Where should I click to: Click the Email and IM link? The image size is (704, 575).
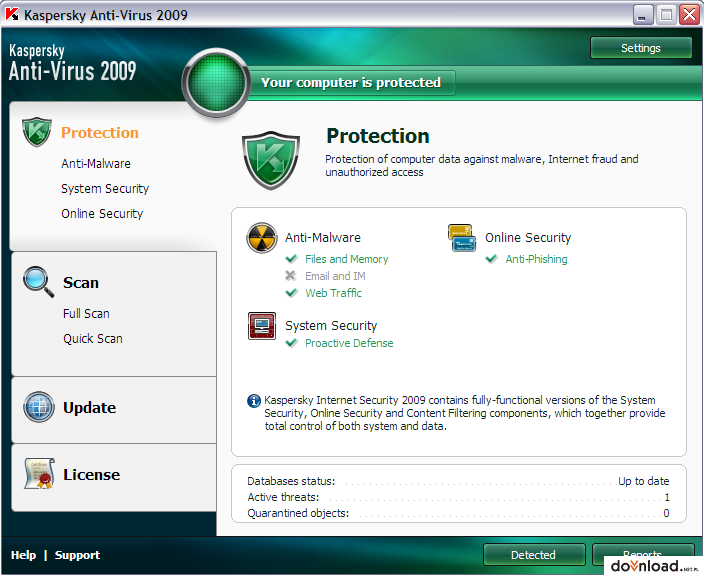tap(335, 276)
